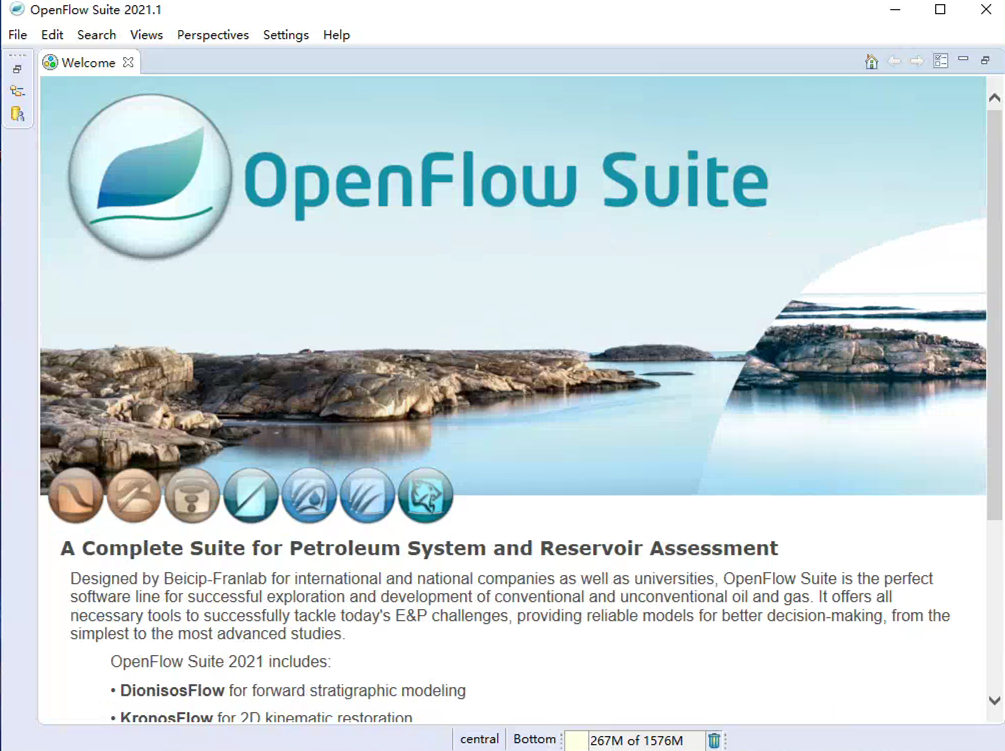Restore the Welcome view panel size

[x=985, y=60]
